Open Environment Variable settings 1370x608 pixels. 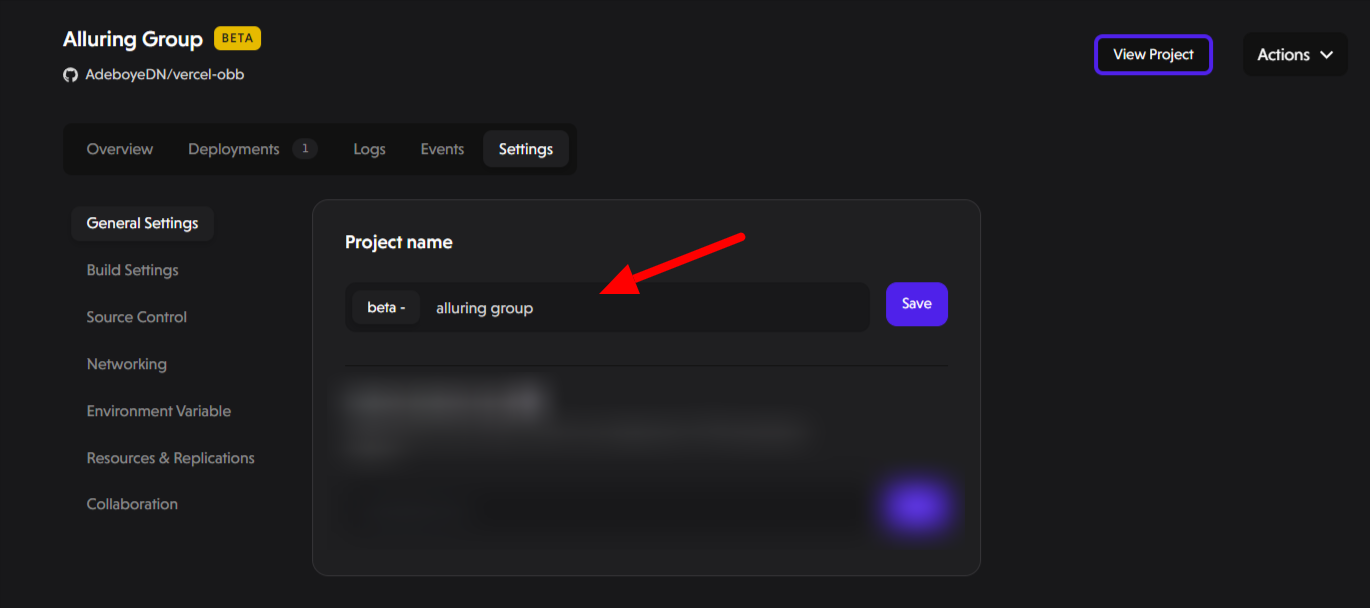[x=159, y=411]
